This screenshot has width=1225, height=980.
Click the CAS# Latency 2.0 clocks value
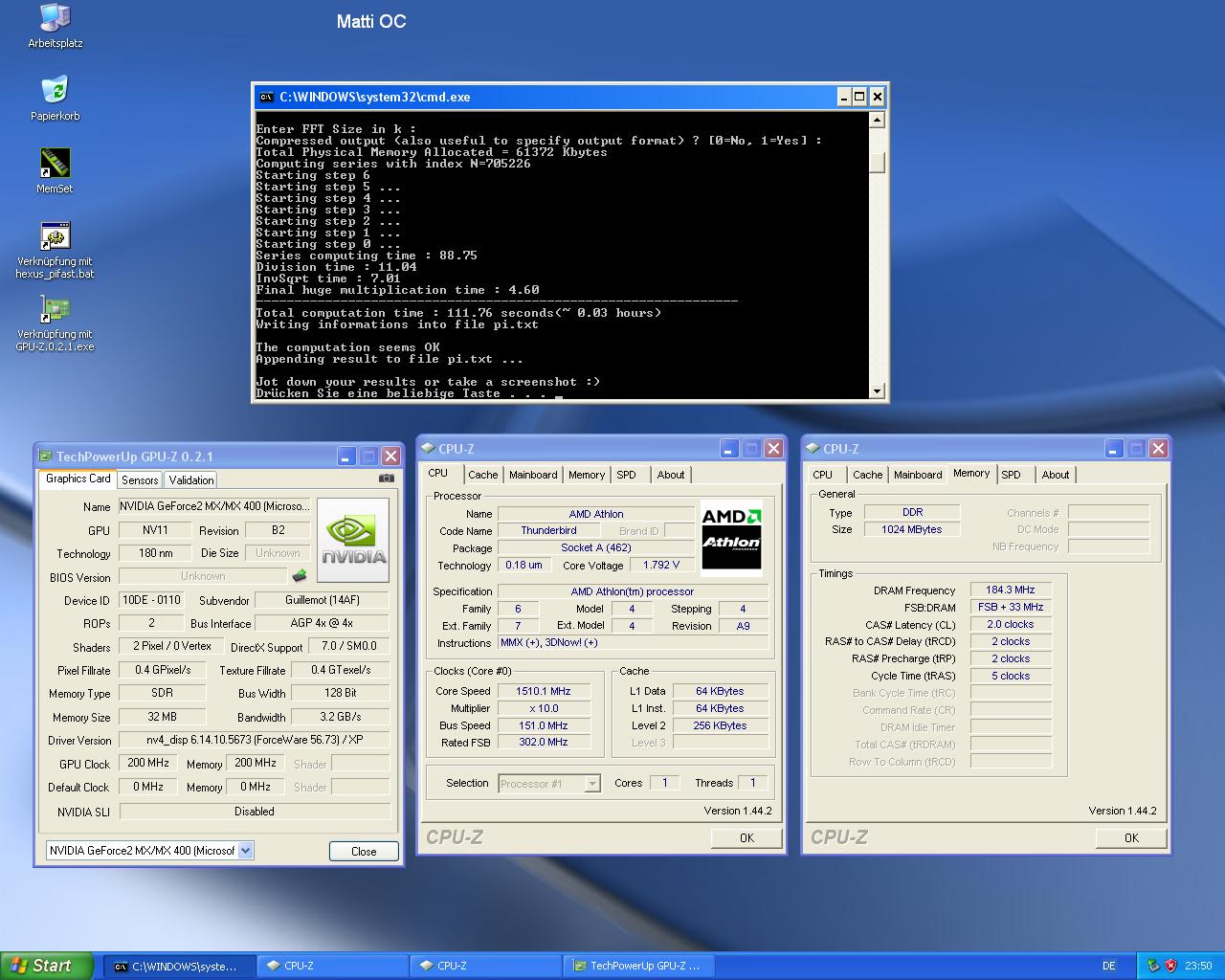(x=1011, y=624)
